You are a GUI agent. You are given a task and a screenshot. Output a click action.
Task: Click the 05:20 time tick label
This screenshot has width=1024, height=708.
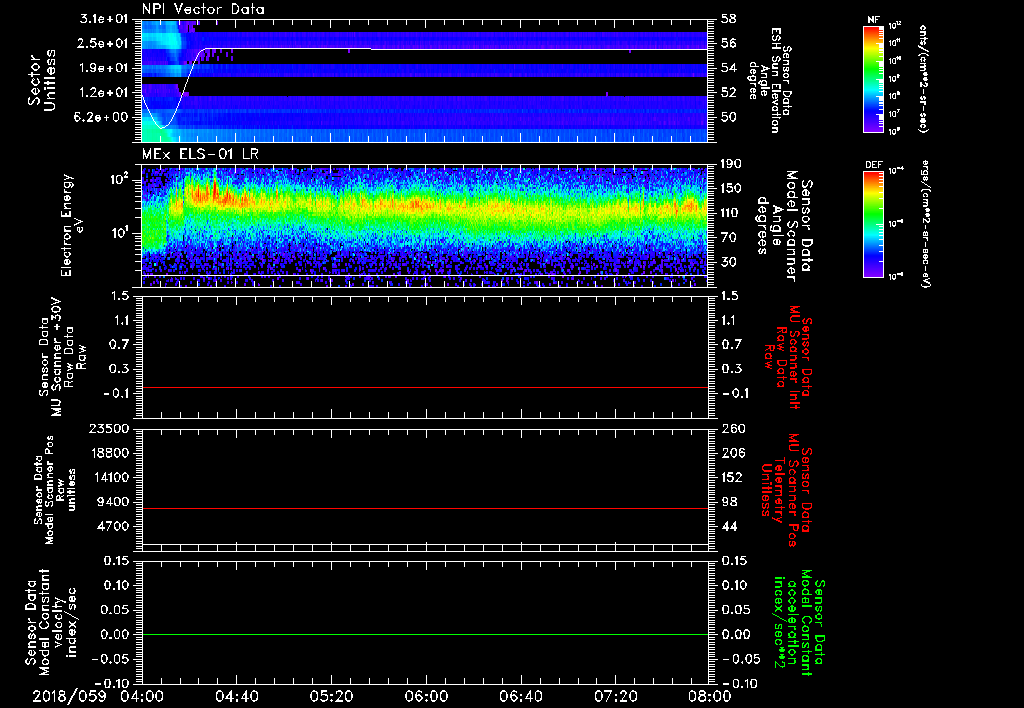(x=331, y=696)
